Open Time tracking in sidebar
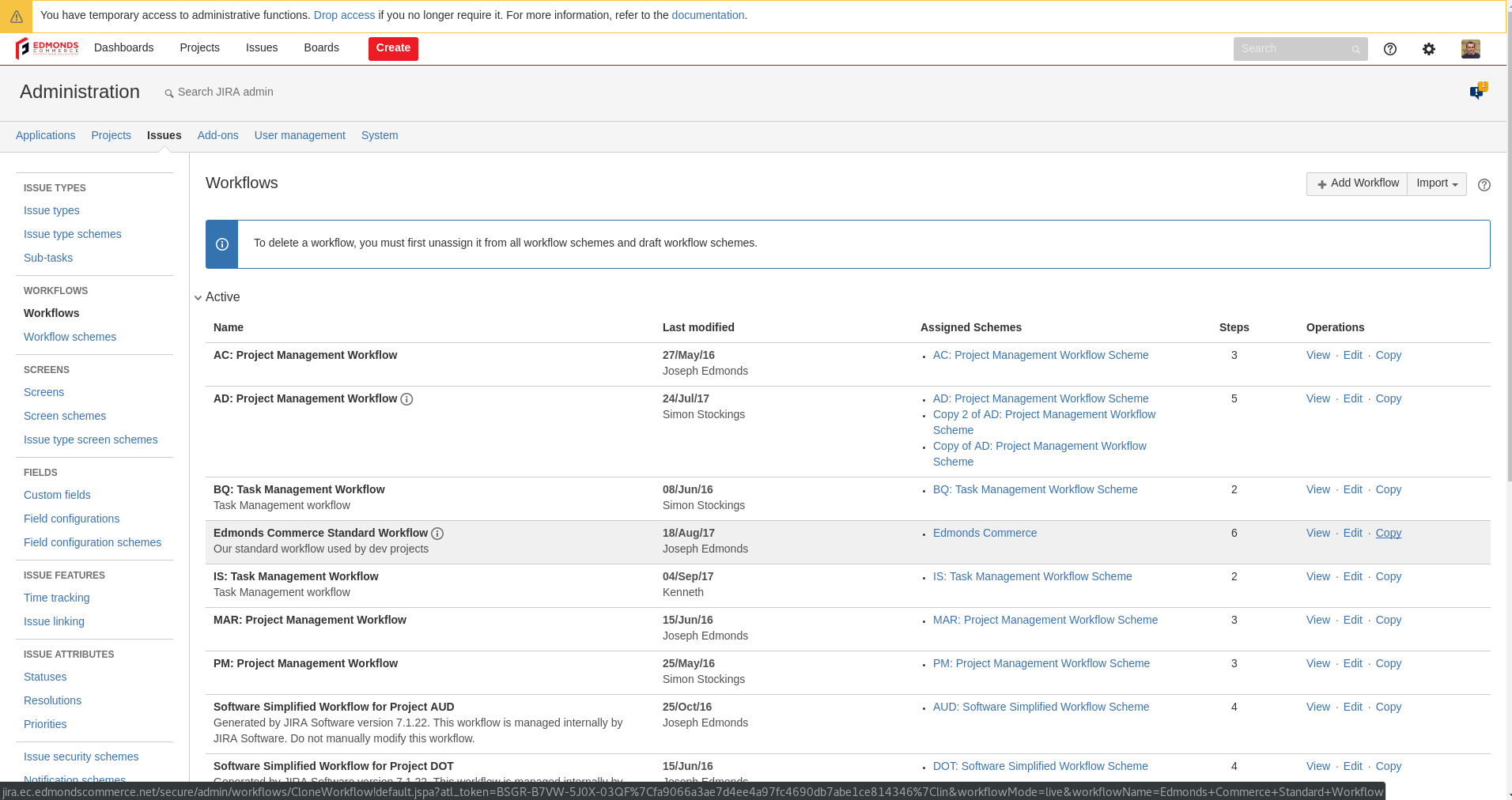 [x=57, y=598]
